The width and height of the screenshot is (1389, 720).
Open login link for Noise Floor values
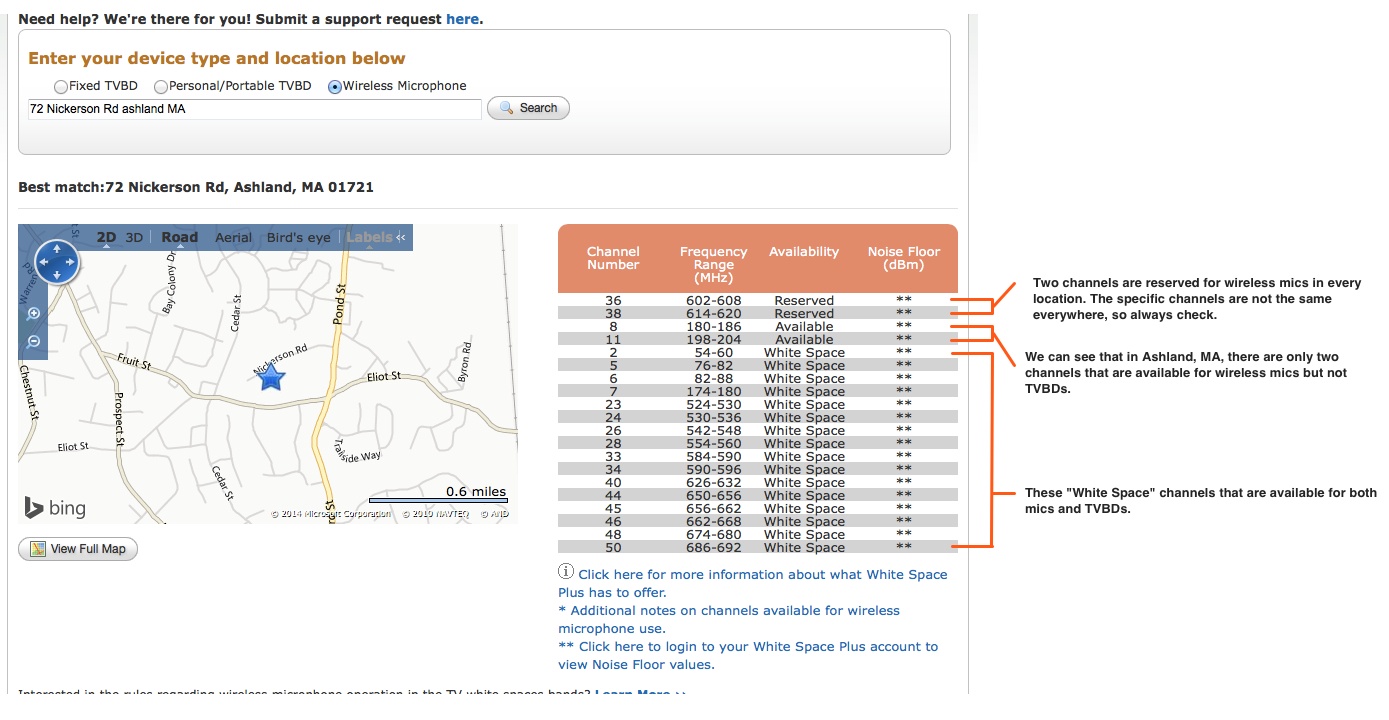point(748,655)
